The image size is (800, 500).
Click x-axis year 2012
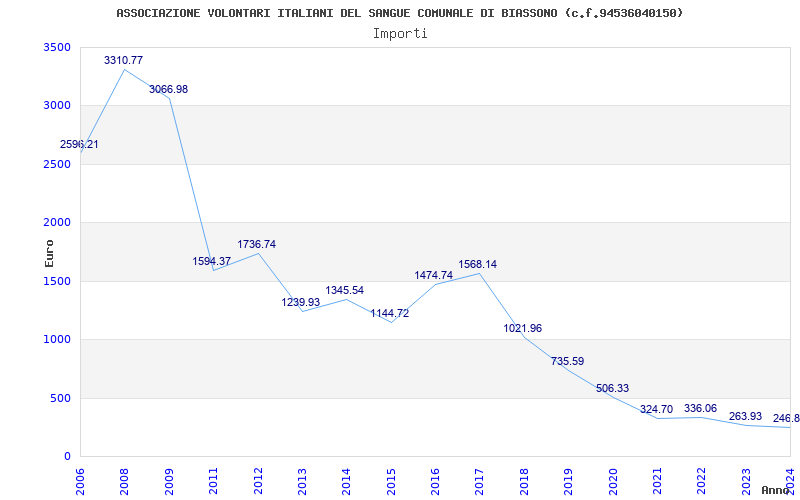[x=258, y=481]
